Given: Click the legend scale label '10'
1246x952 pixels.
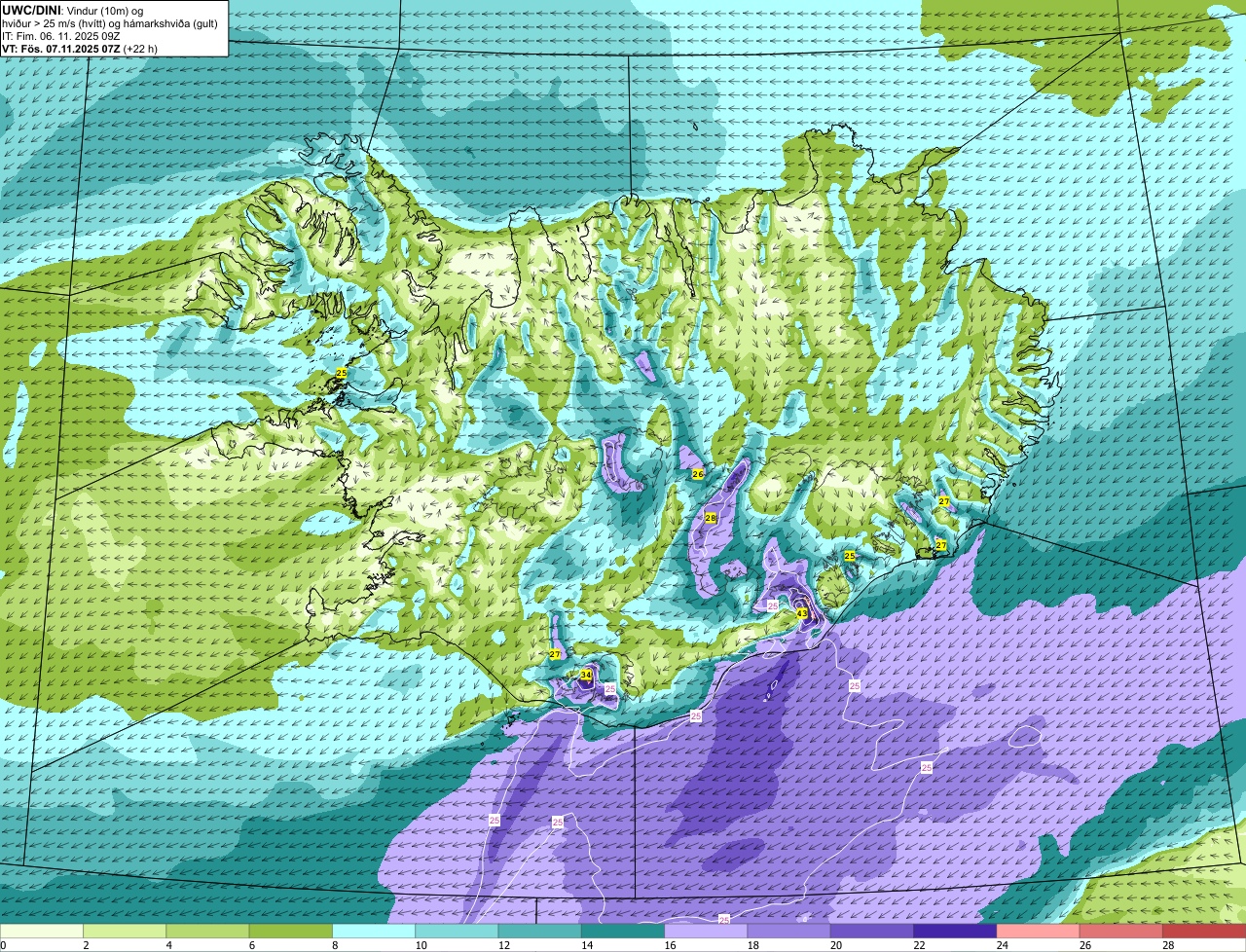Looking at the screenshot, I should click(x=420, y=944).
